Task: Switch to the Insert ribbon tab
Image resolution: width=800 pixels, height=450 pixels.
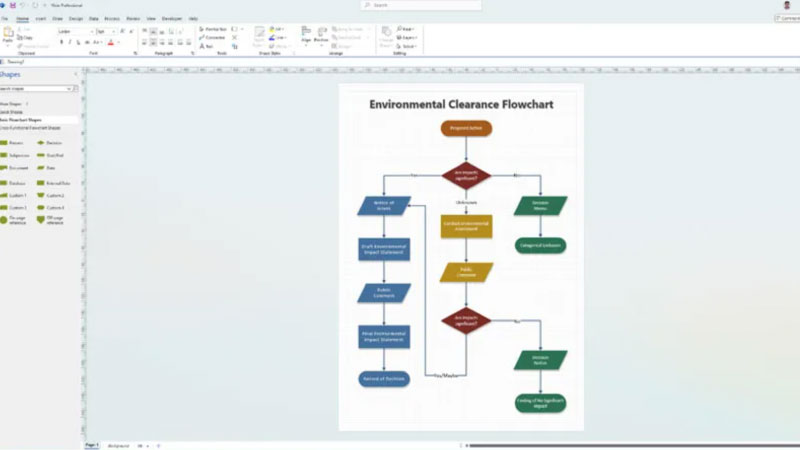Action: click(x=41, y=19)
